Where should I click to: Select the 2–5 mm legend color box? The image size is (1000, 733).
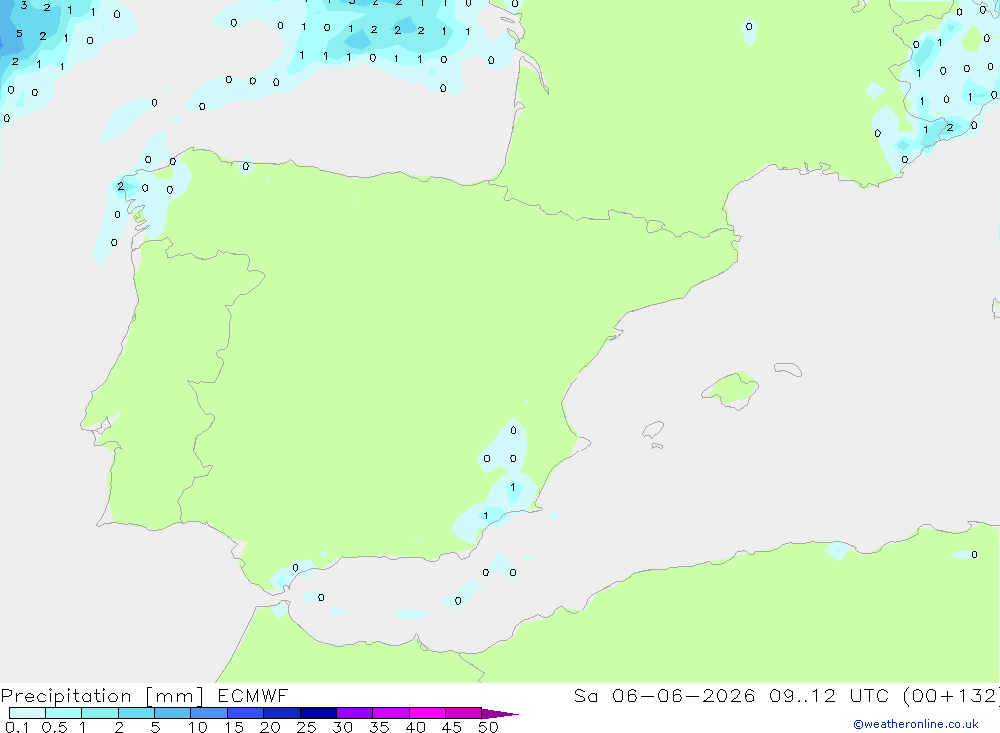tap(136, 713)
